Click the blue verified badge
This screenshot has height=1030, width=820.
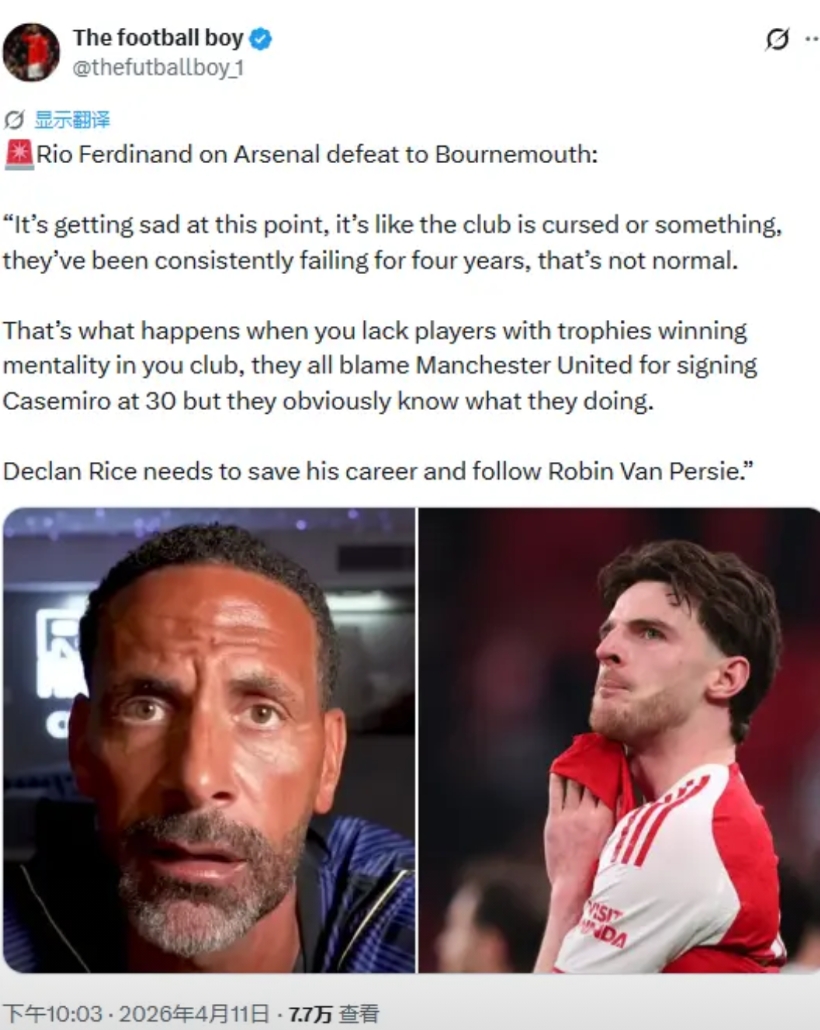262,39
